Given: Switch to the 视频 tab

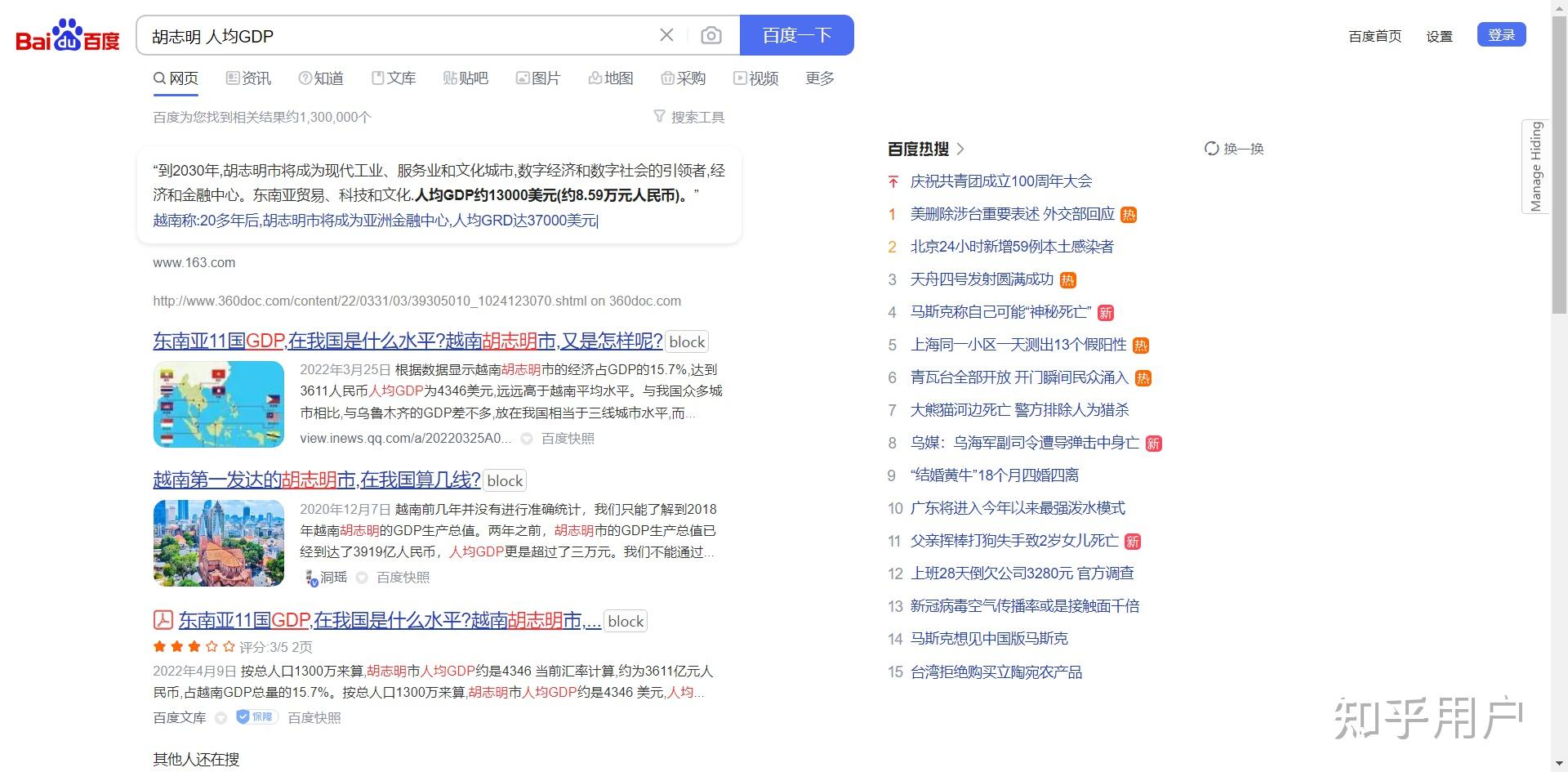Looking at the screenshot, I should click(755, 78).
